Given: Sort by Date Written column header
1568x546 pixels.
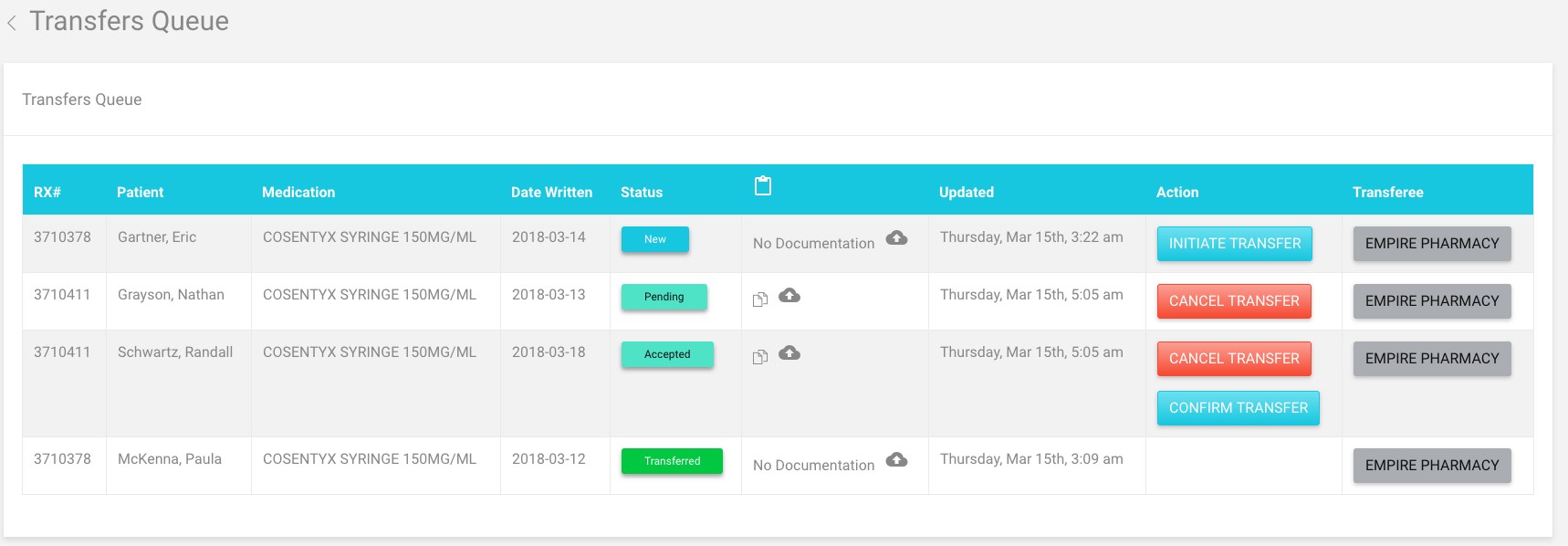Looking at the screenshot, I should (x=551, y=193).
